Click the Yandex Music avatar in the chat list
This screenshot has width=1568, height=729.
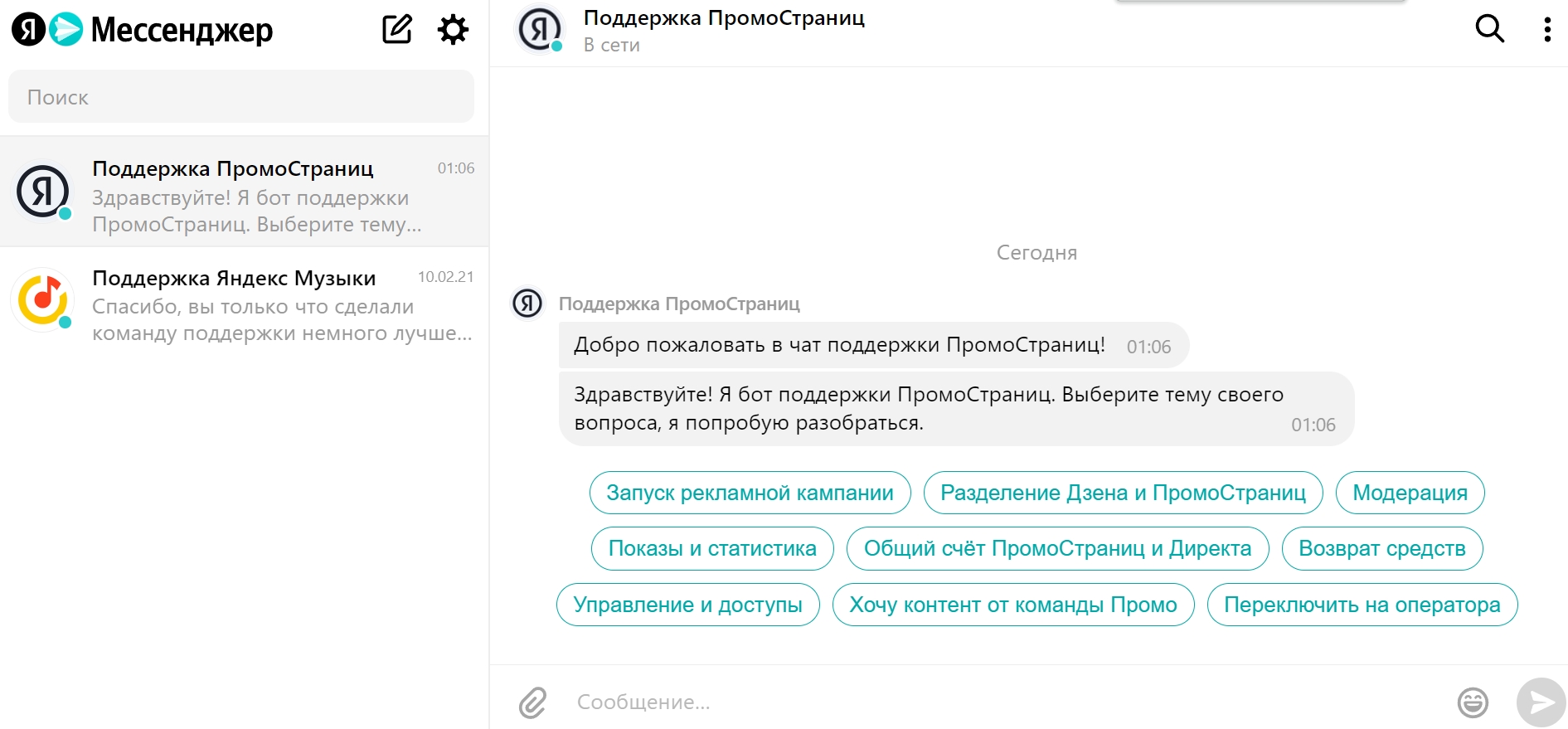coord(43,299)
